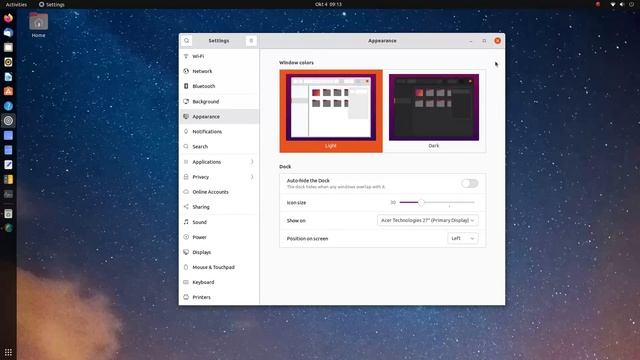Launch Firefox from the dock
Image resolution: width=640 pixels, height=360 pixels.
[8, 18]
